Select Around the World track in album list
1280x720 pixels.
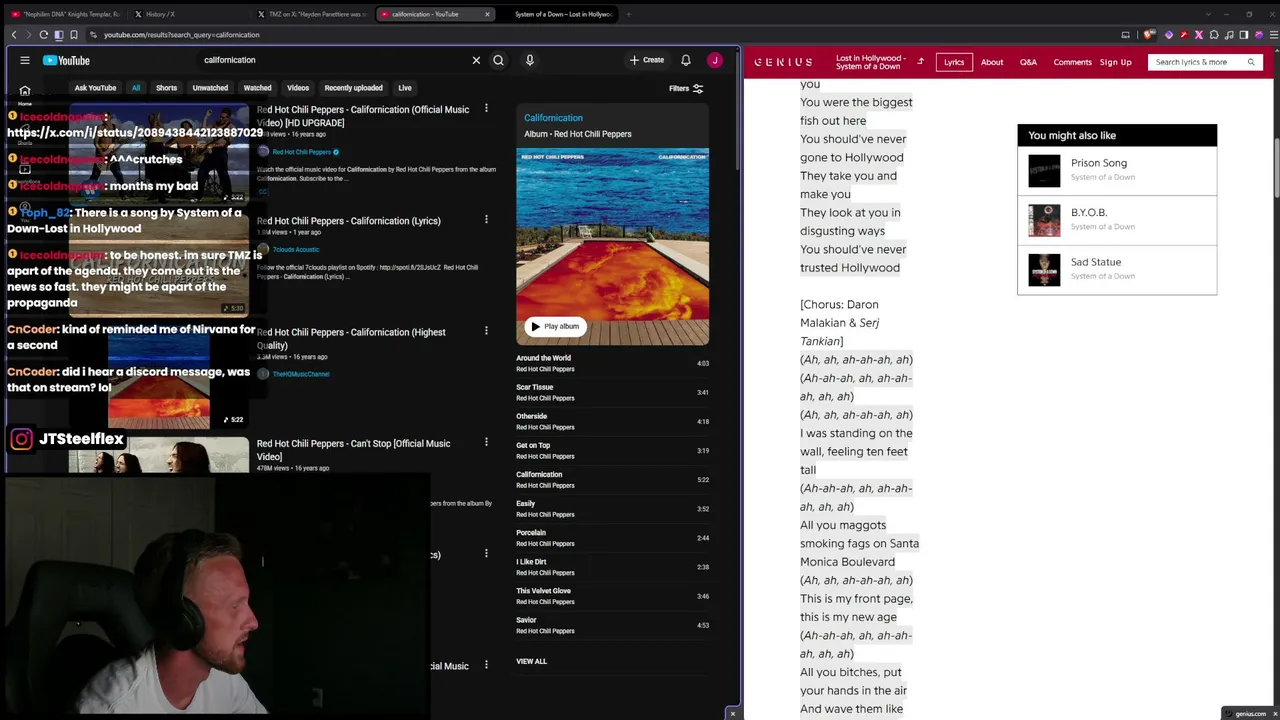tap(612, 363)
